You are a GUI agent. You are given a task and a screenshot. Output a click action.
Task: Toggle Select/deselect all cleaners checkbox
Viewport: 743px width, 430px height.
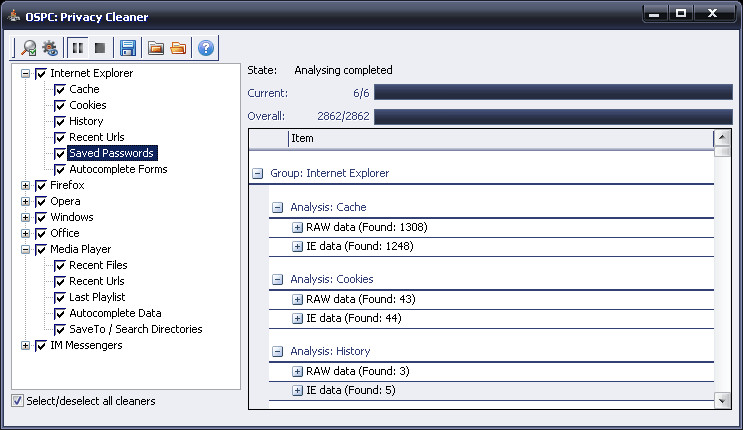18,401
